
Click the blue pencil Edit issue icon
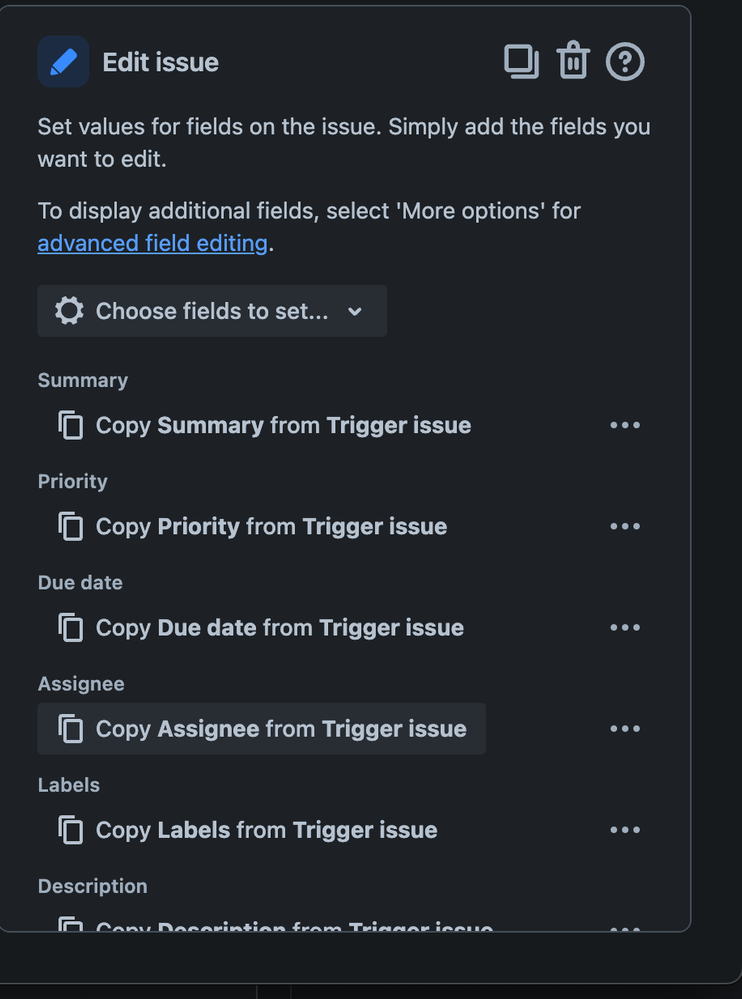pos(63,62)
